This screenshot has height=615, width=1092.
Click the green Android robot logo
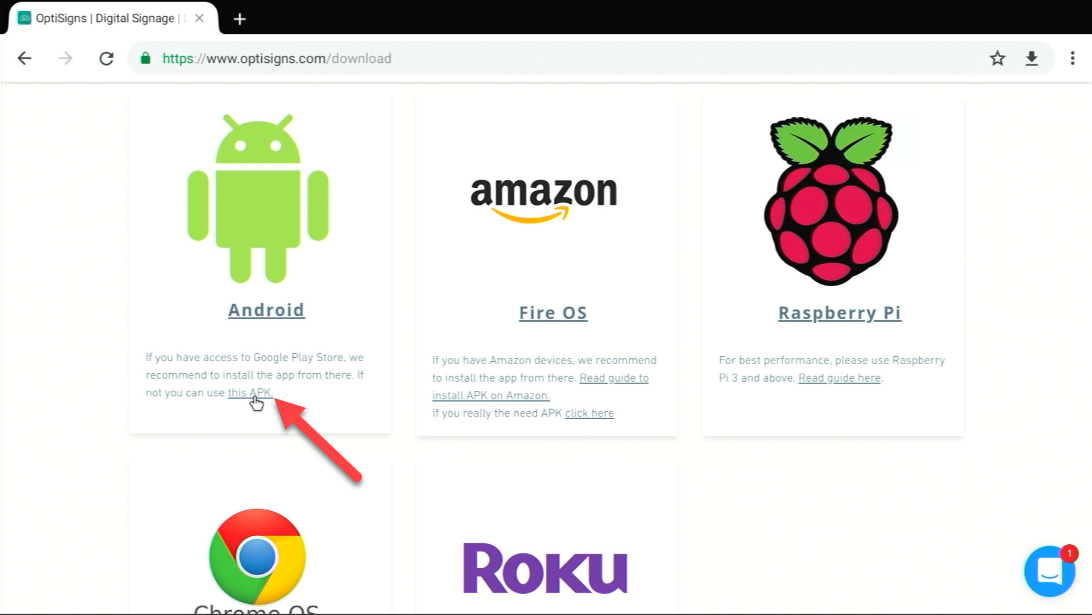258,198
